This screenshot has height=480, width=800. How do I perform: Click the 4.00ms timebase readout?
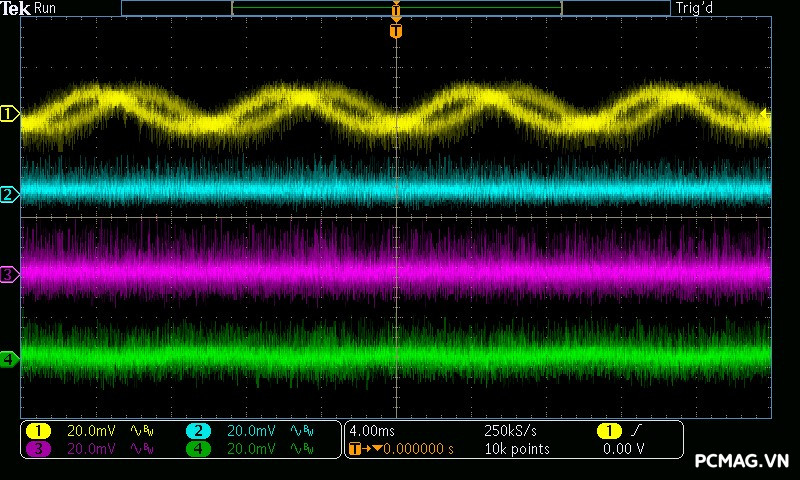point(372,431)
